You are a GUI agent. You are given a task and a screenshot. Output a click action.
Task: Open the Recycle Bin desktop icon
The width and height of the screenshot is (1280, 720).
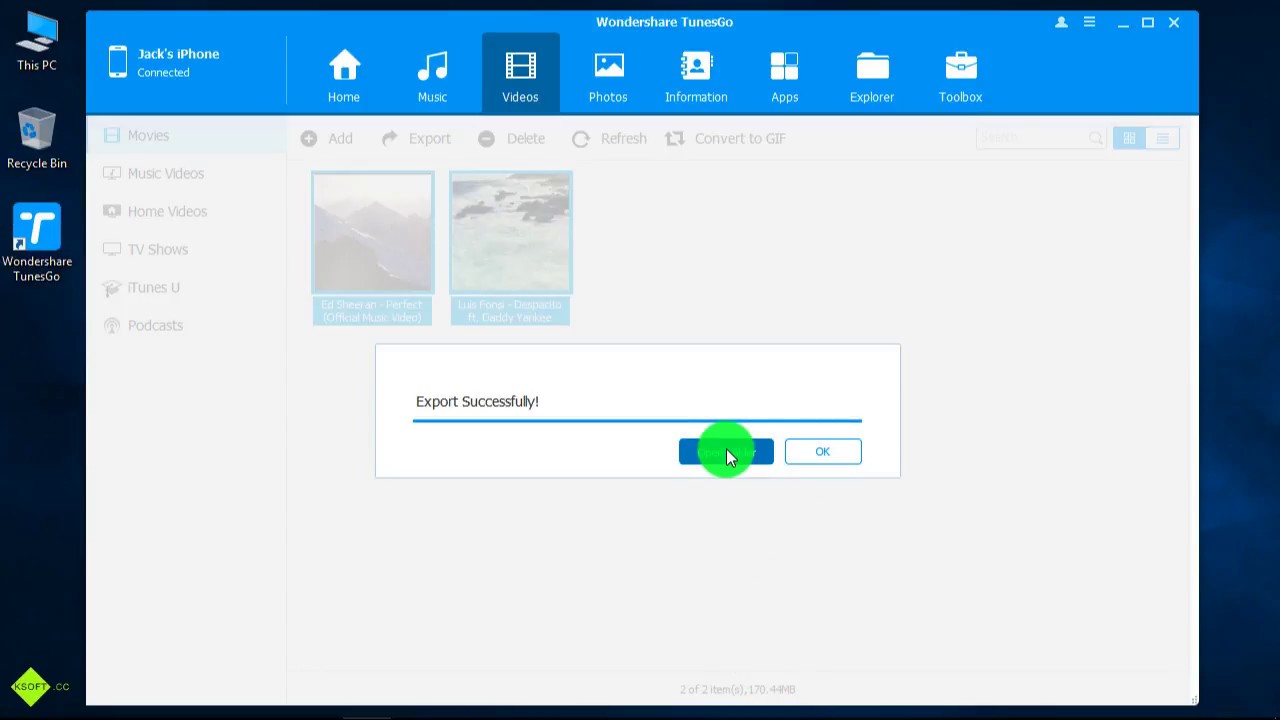(x=37, y=139)
